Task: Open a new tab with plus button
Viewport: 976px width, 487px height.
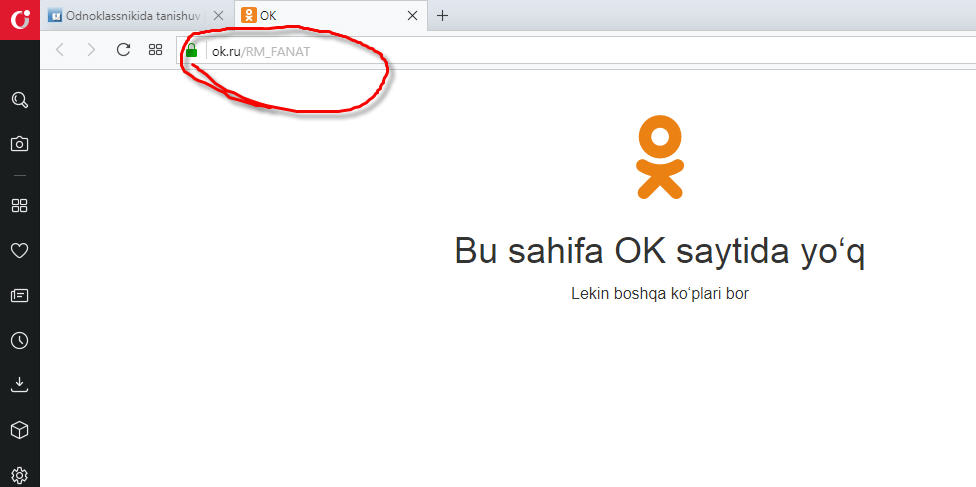Action: pos(443,16)
